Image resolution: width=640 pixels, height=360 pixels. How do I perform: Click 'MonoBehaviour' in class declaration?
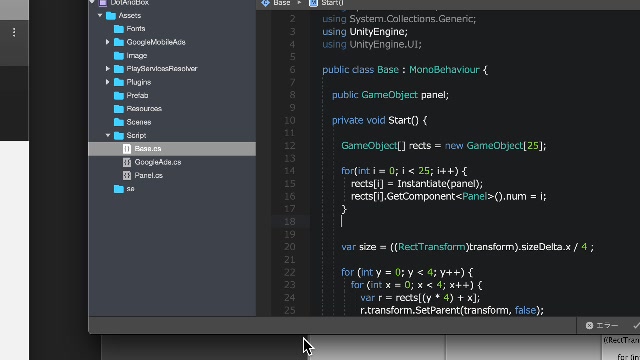coord(444,70)
